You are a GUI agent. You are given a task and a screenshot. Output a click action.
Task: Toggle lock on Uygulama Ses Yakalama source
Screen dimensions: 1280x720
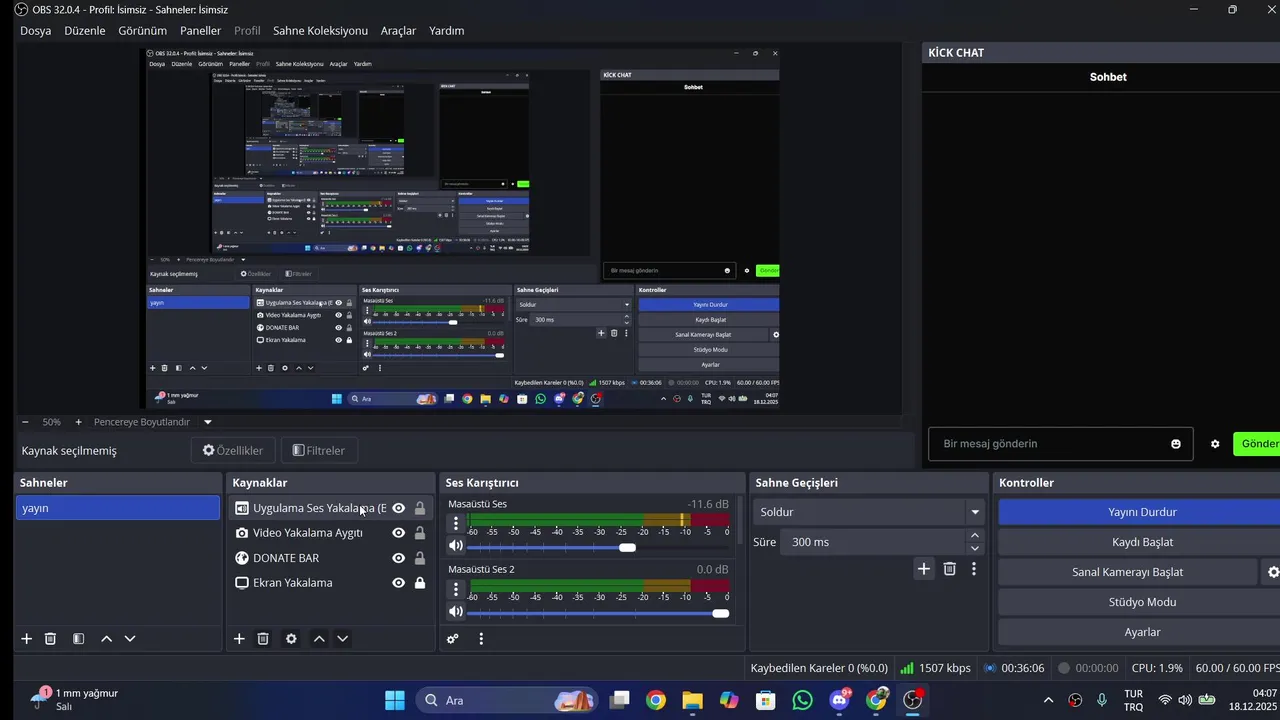tap(420, 508)
